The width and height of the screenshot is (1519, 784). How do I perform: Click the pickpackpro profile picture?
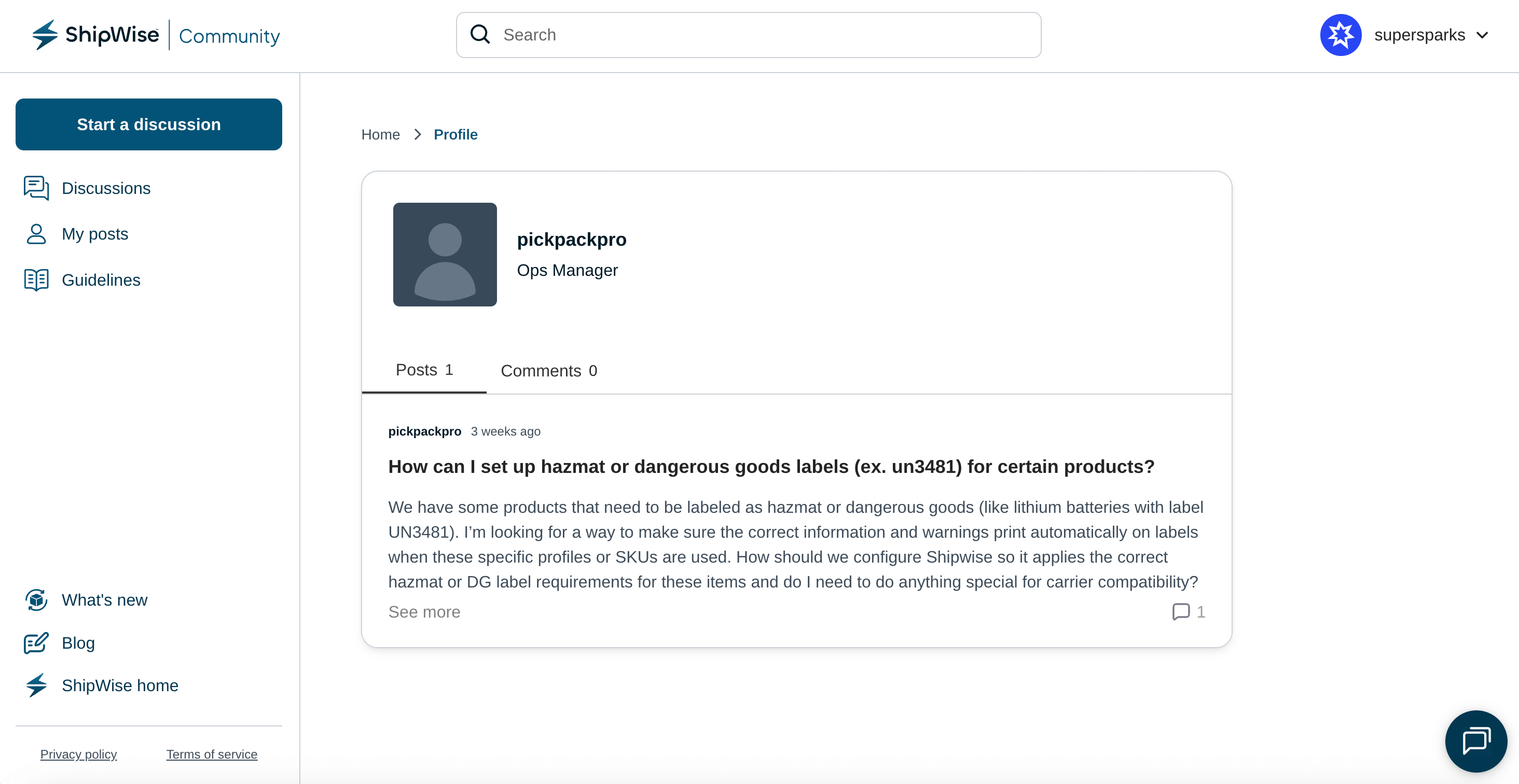(x=445, y=255)
